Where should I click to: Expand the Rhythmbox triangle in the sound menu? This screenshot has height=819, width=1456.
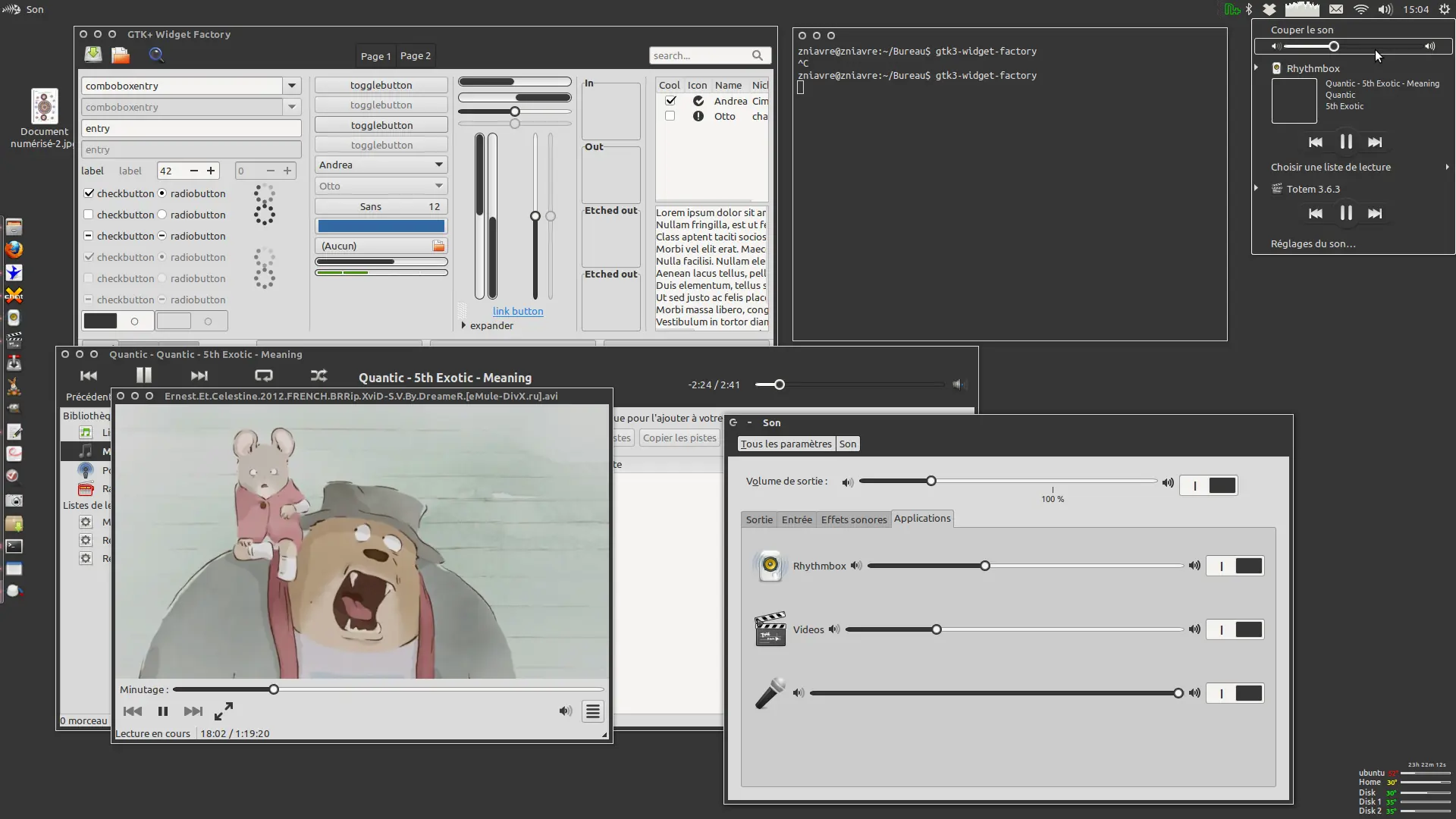[1257, 67]
